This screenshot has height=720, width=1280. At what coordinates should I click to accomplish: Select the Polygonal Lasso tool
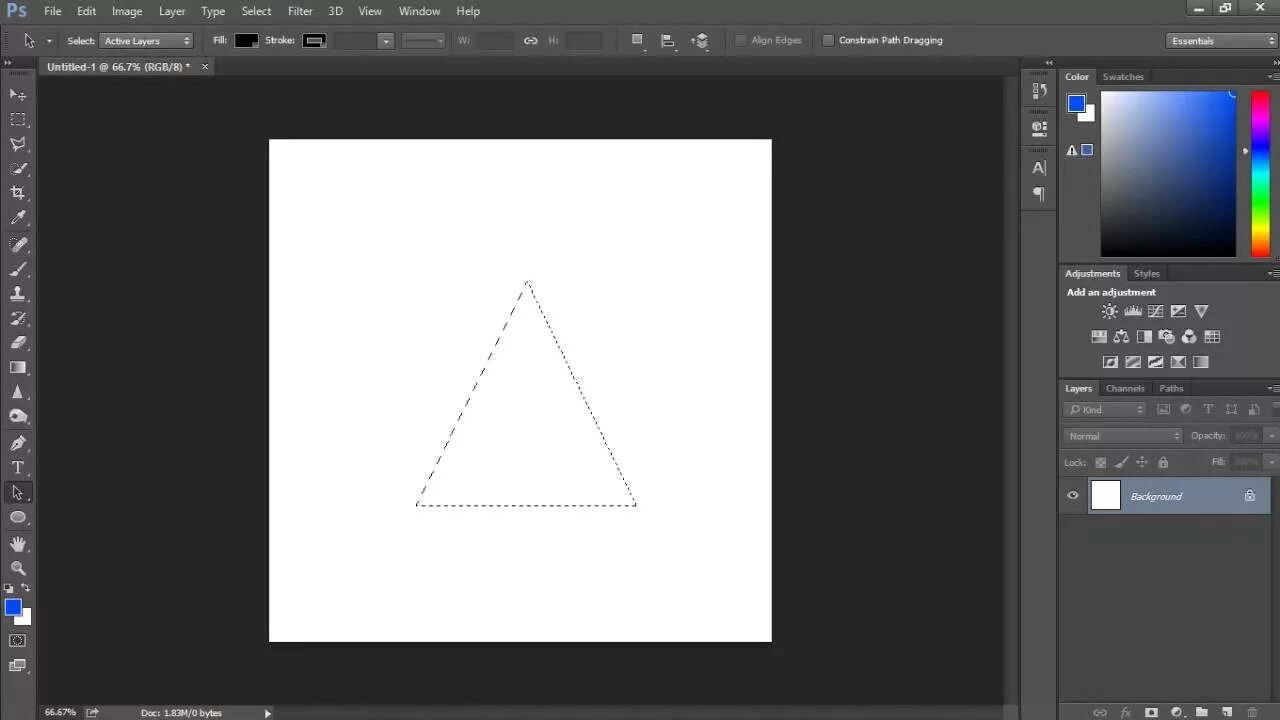[18, 144]
